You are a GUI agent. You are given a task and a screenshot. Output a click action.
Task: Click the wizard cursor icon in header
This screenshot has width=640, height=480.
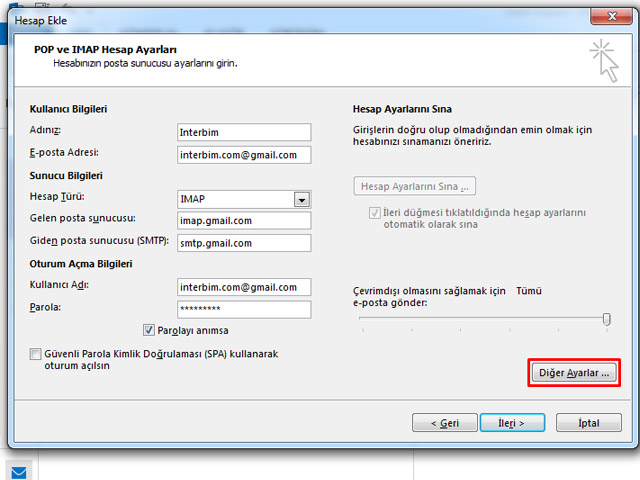[603, 58]
